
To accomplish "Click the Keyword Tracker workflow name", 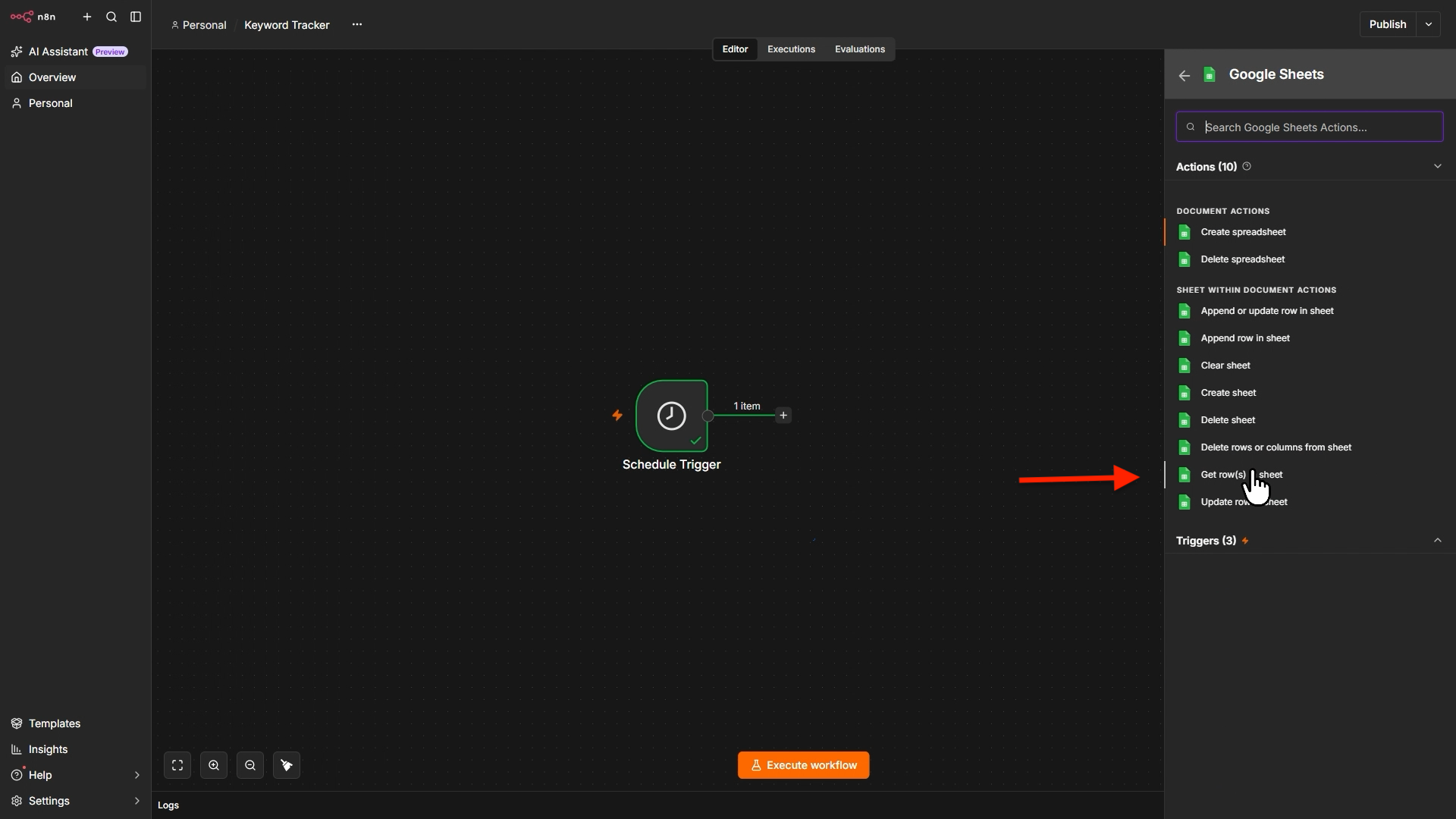I will pos(287,25).
